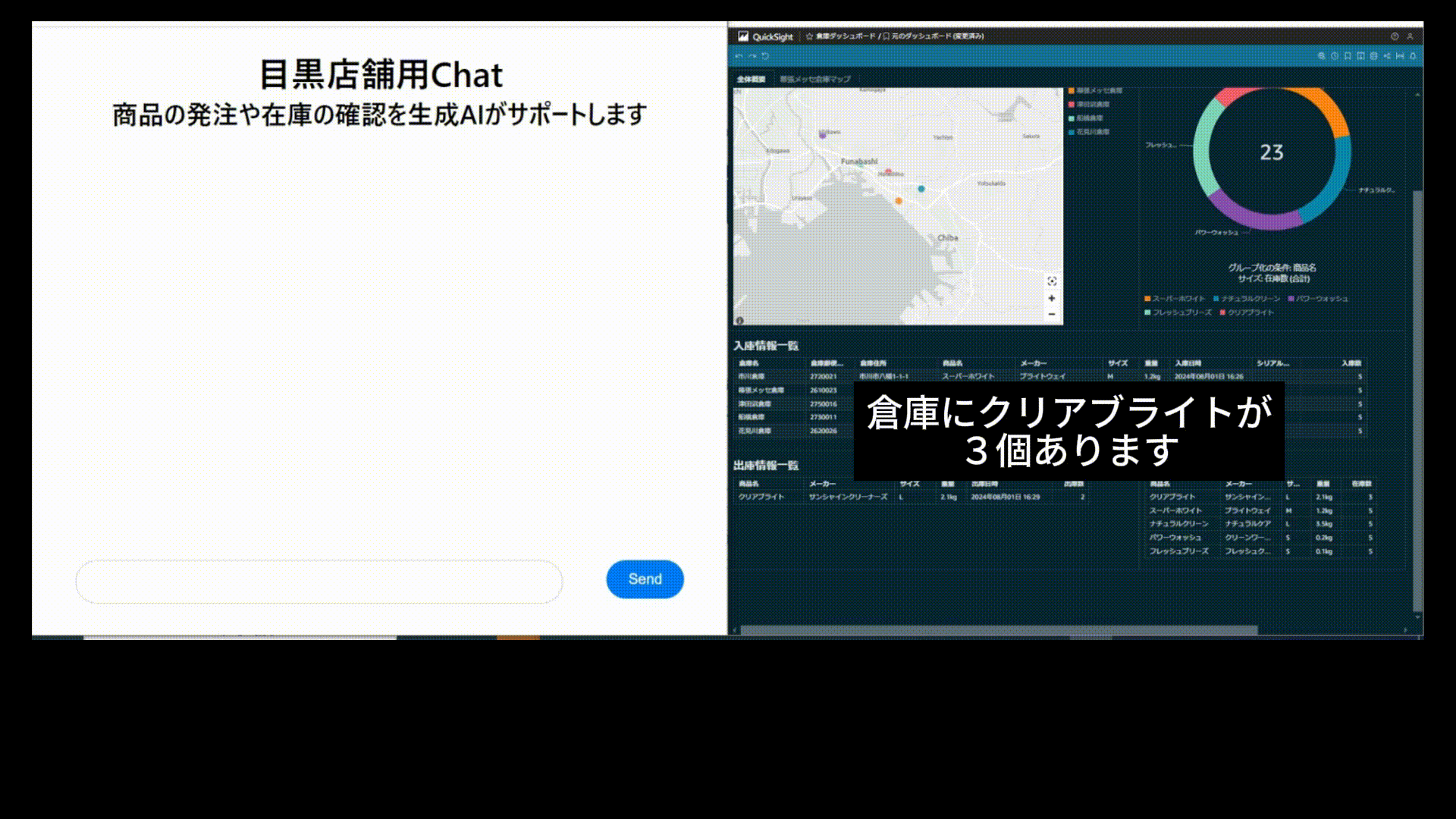Image resolution: width=1456 pixels, height=819 pixels.
Task: Click the share icon in QuickSight toolbar
Action: click(1387, 56)
